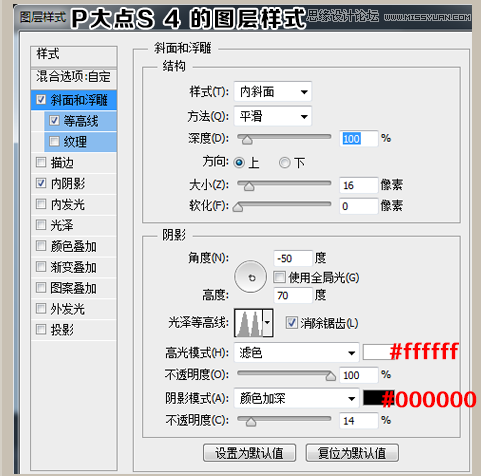The height and width of the screenshot is (476, 481).
Task: Click the 大小 slider handle
Action: [249, 186]
